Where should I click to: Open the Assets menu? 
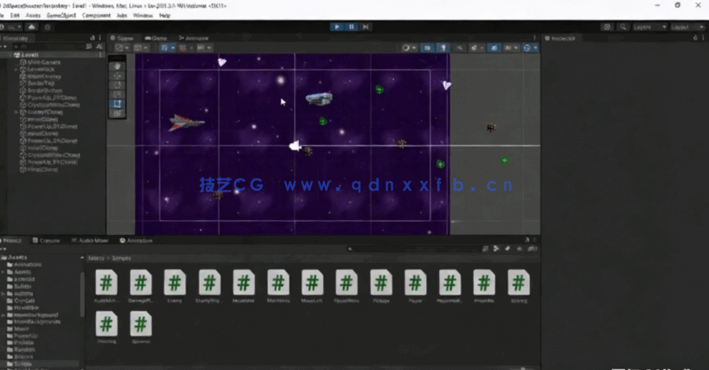pos(33,15)
